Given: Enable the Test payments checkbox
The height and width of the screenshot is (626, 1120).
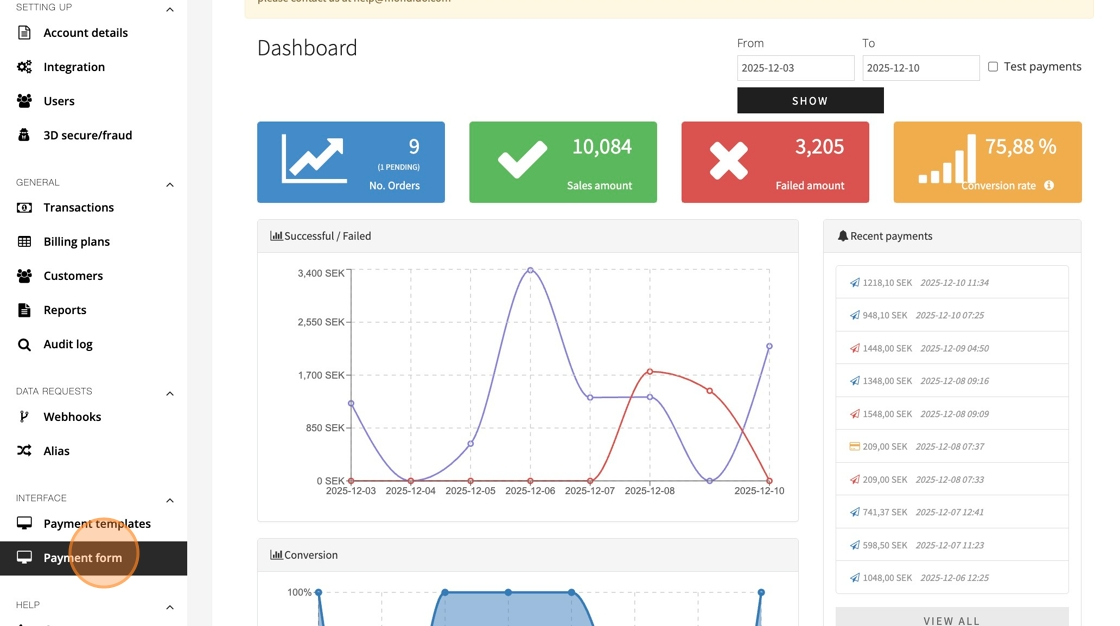Looking at the screenshot, I should click(993, 66).
